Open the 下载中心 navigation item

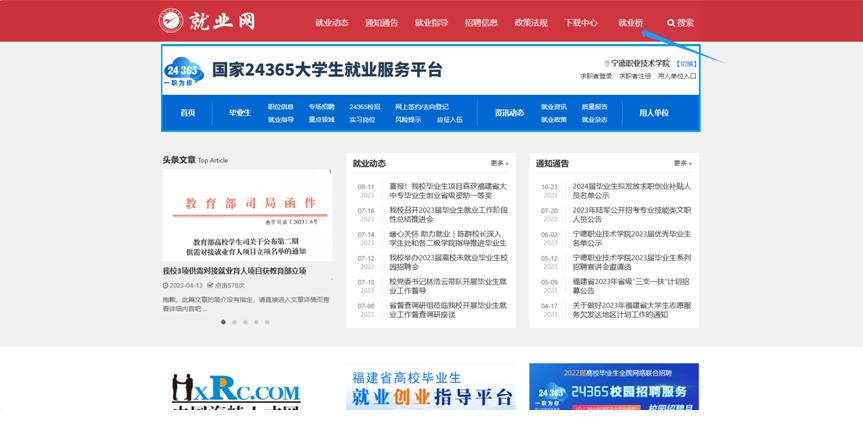coord(581,23)
